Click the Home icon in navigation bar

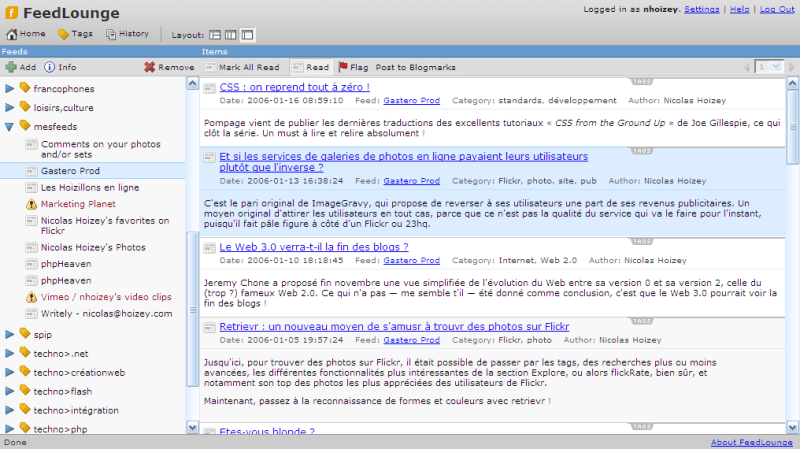(12, 34)
